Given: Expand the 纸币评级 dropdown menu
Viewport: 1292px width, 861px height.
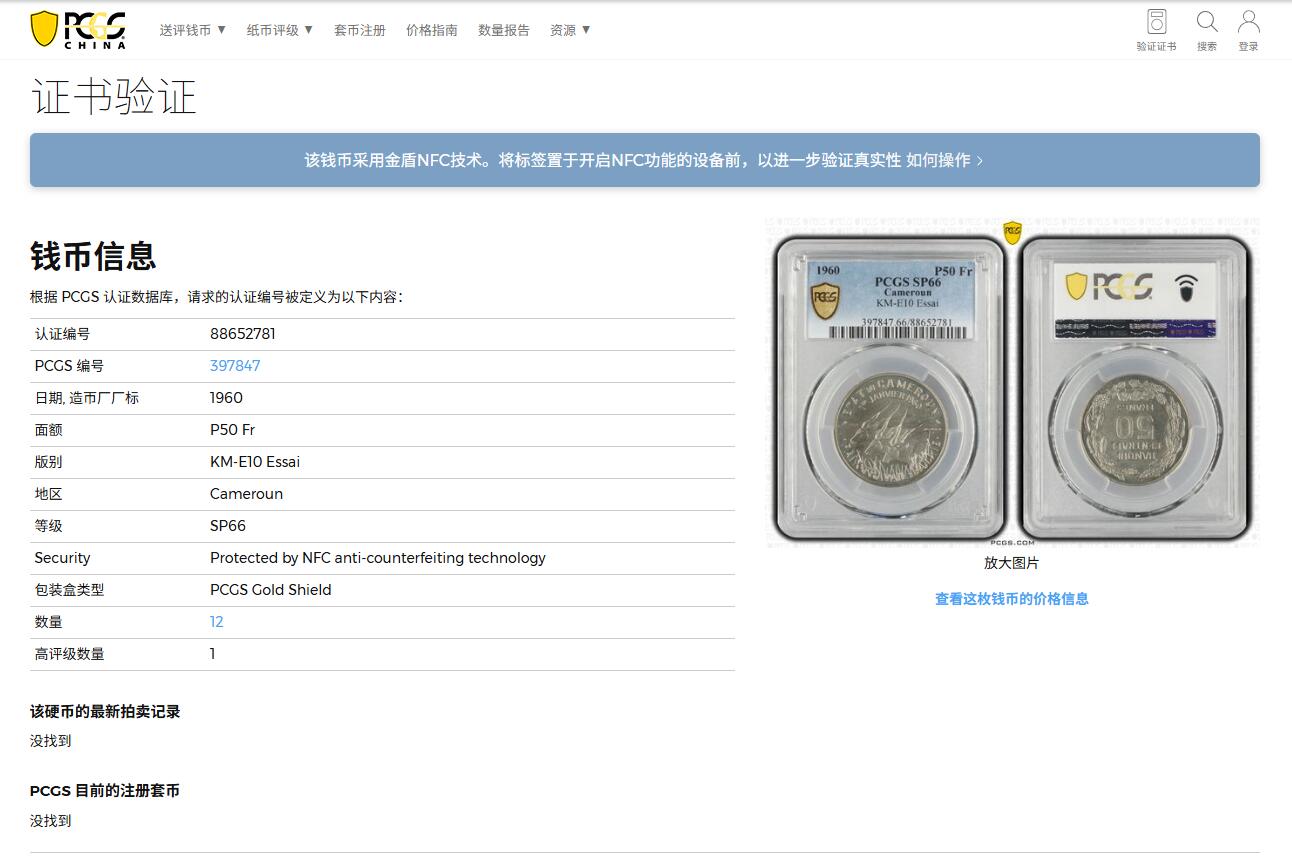Looking at the screenshot, I should point(280,30).
